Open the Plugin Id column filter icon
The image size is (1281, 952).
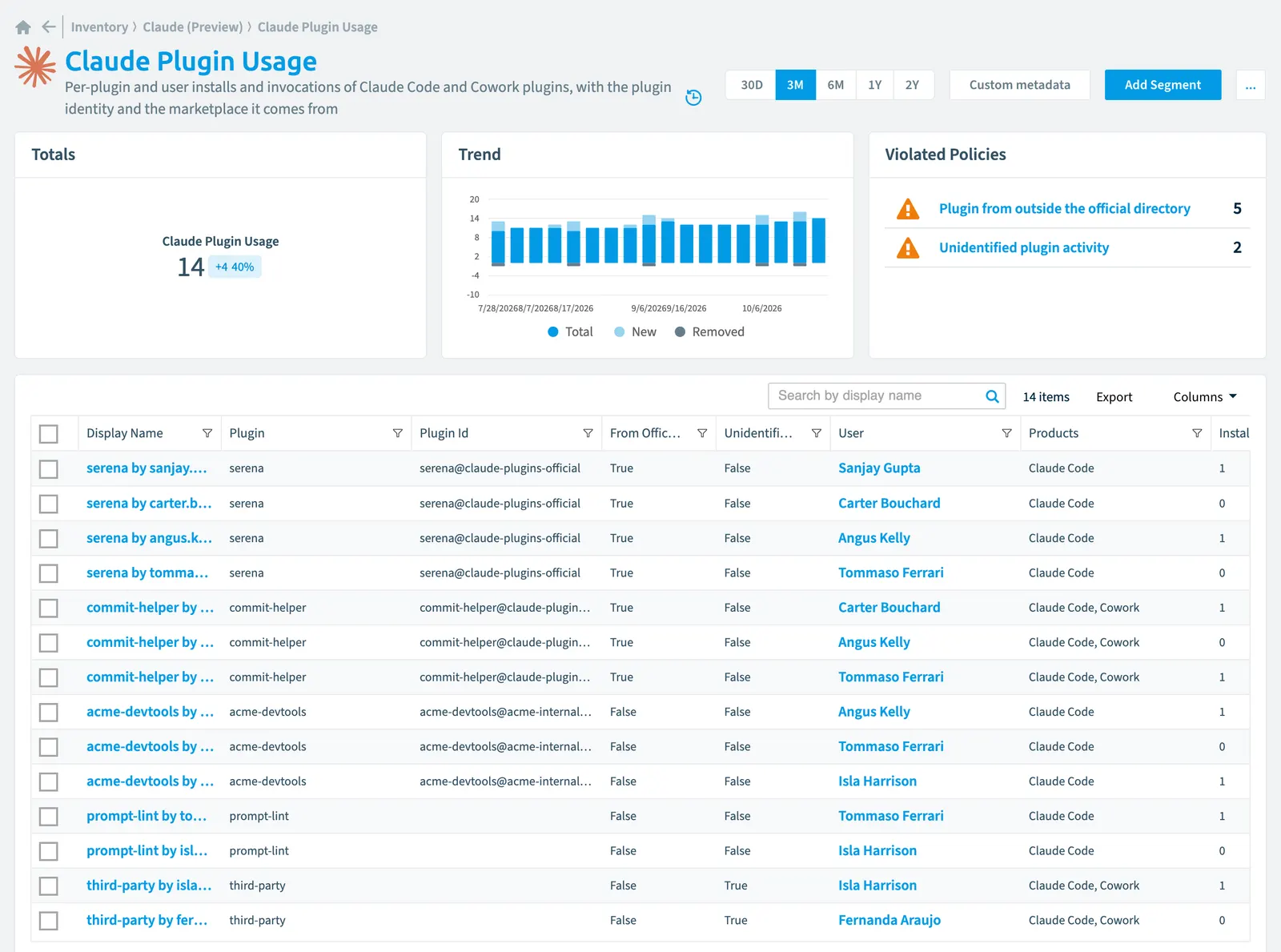pyautogui.click(x=588, y=433)
